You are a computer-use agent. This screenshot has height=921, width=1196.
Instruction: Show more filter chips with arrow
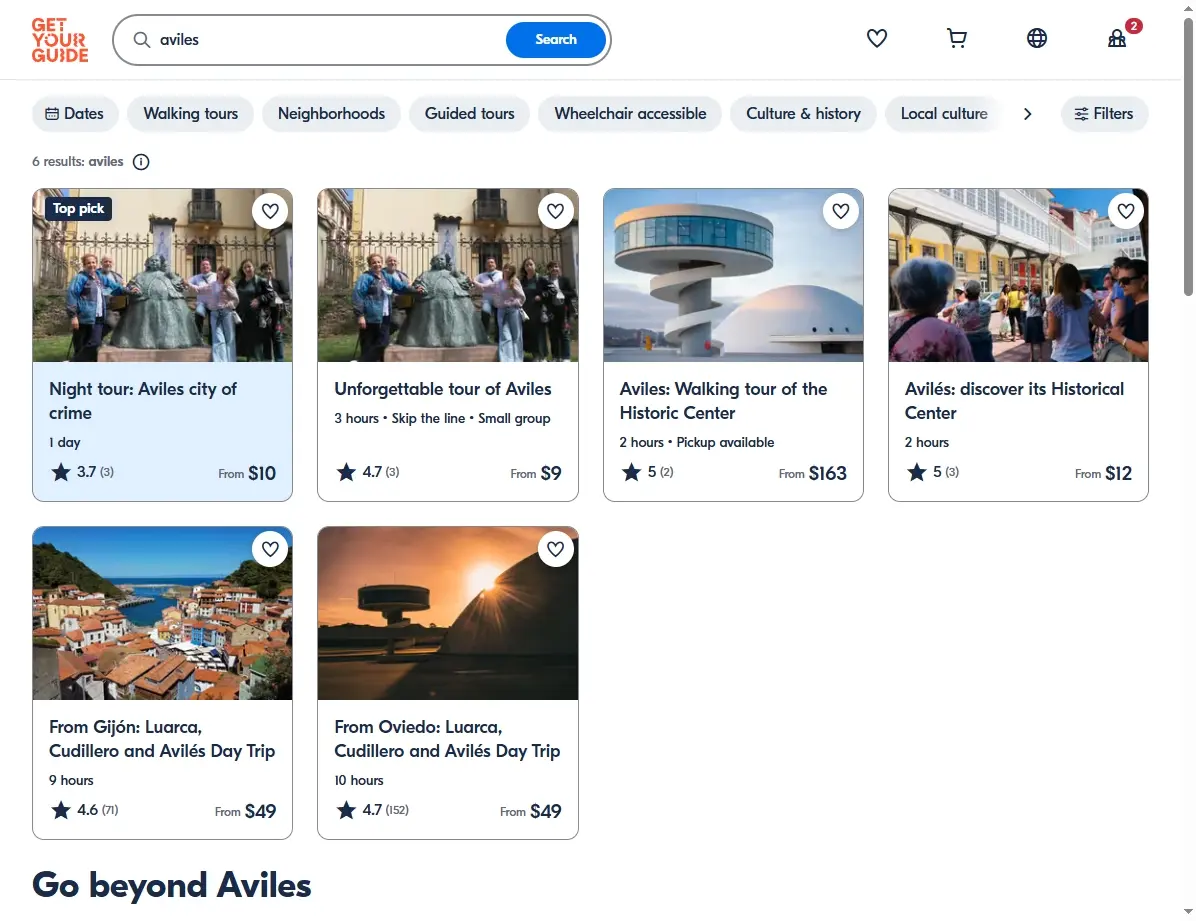click(x=1027, y=114)
